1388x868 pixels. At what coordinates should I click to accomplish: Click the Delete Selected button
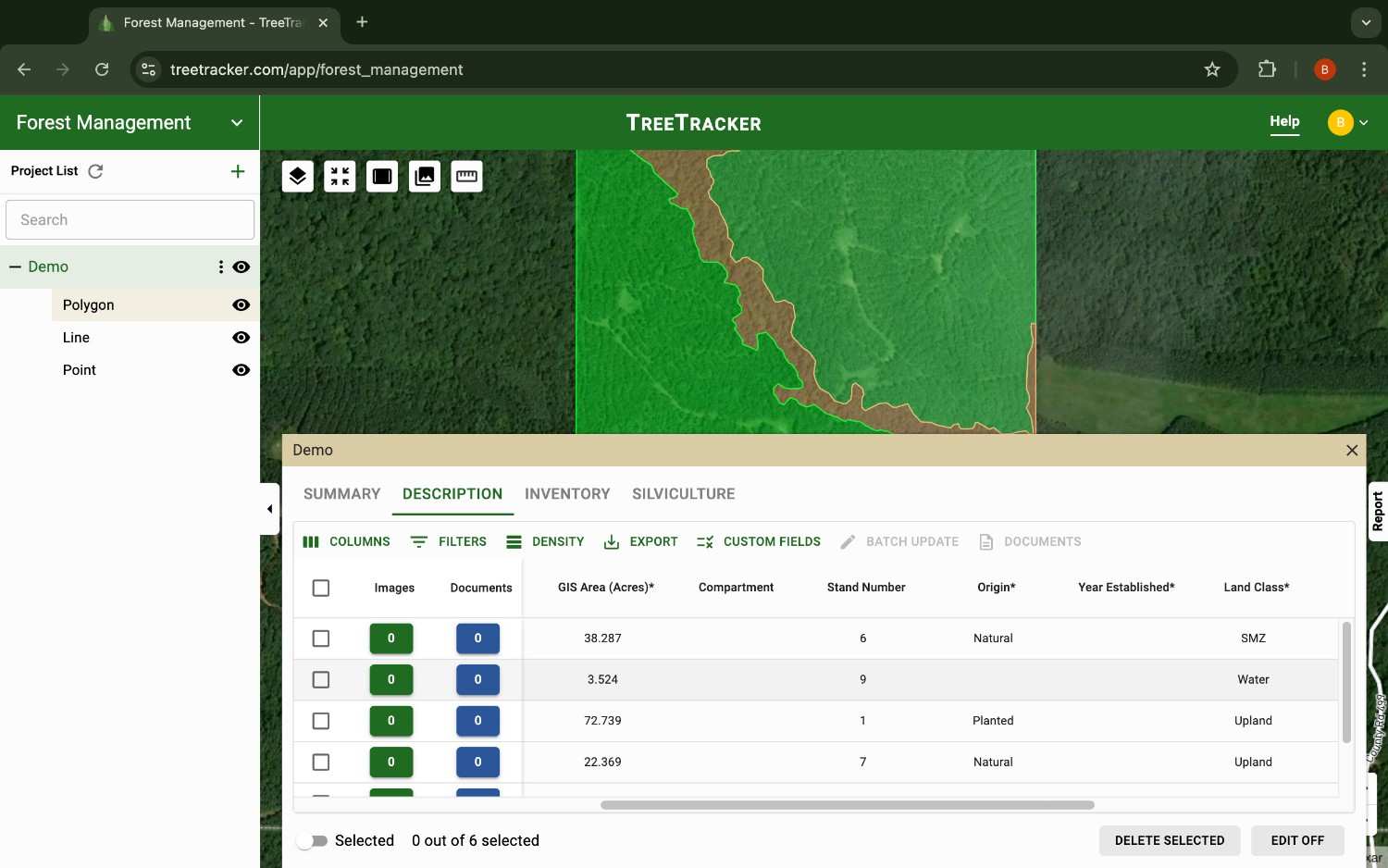(x=1169, y=840)
